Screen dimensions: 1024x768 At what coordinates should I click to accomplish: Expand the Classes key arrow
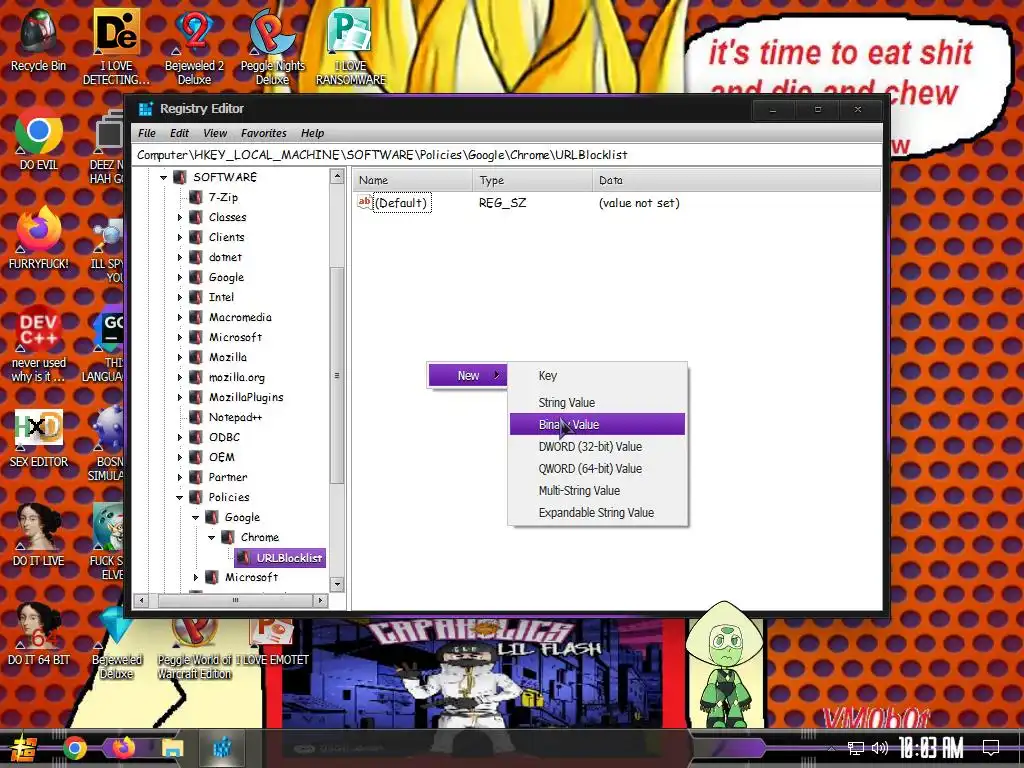180,217
